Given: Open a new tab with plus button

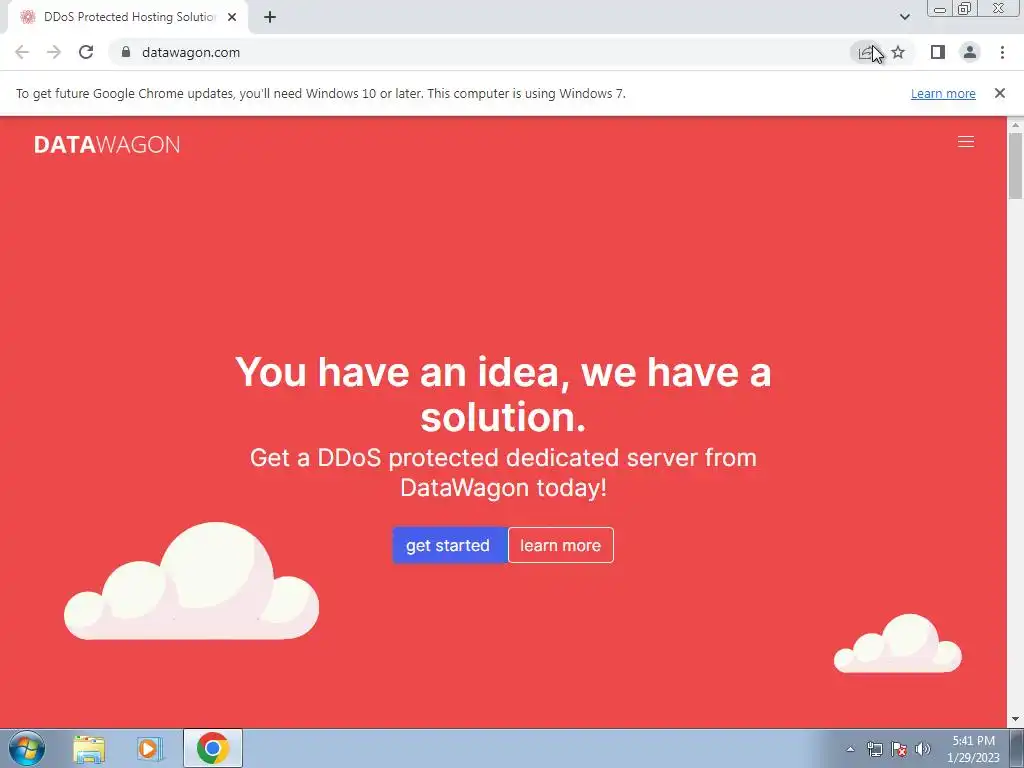Looking at the screenshot, I should click(x=270, y=17).
